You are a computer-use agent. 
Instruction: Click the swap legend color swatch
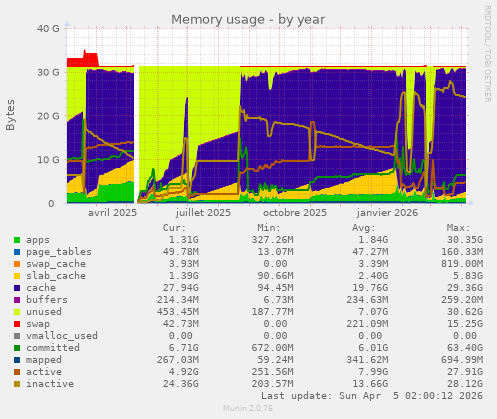pos(17,324)
